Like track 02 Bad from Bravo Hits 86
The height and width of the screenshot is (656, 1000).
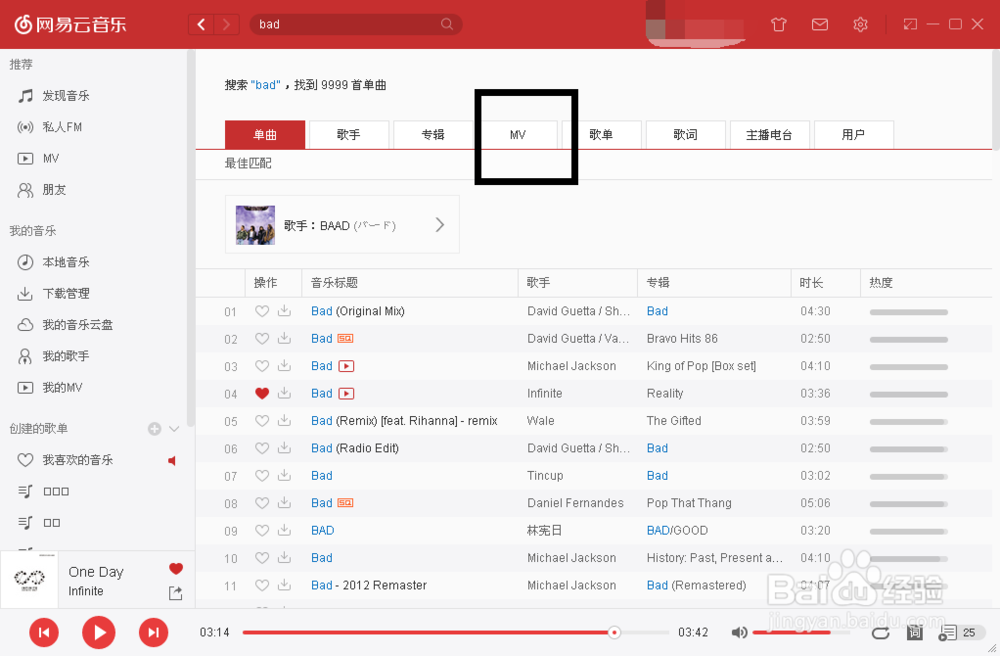(x=261, y=339)
